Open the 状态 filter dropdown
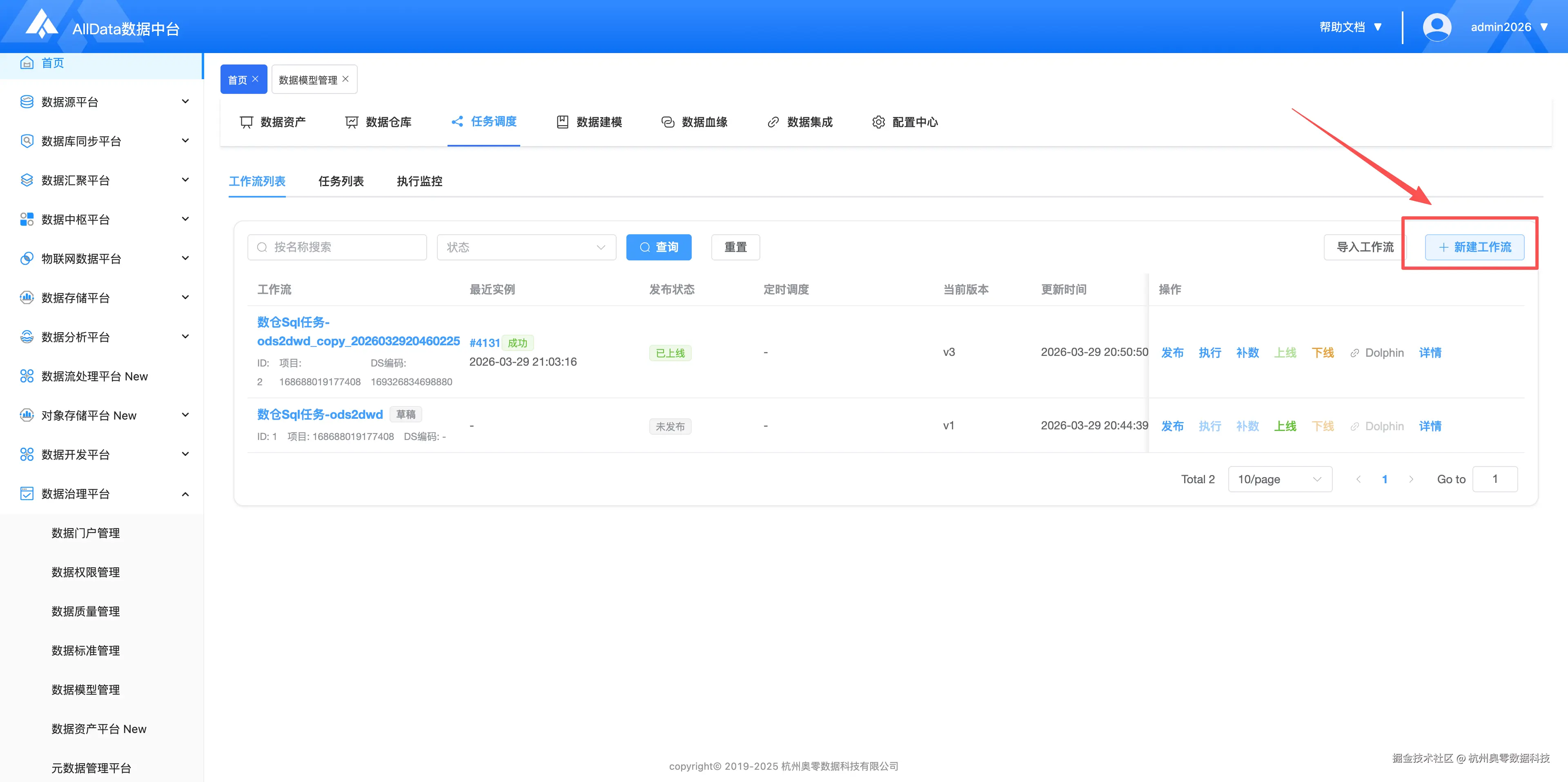 tap(526, 247)
